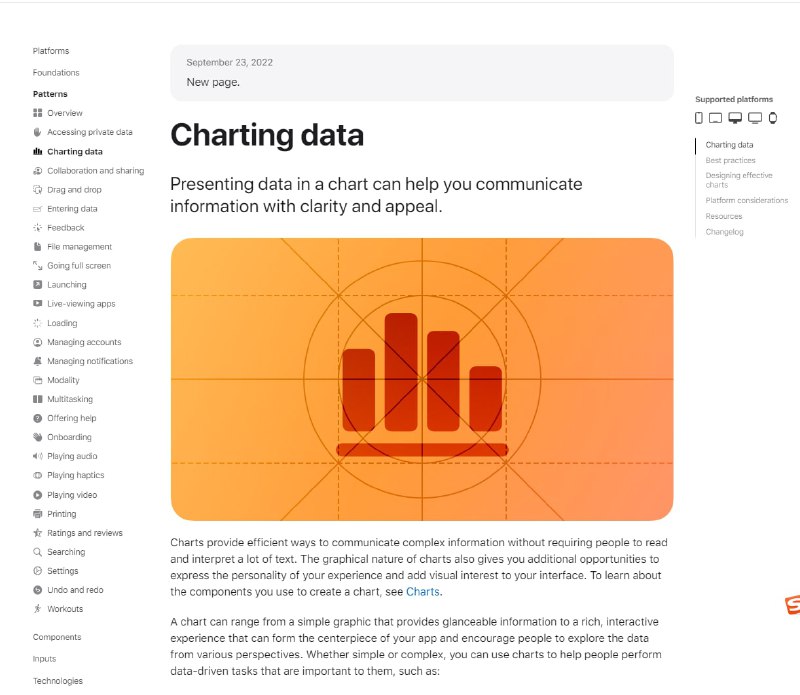Click the orange chart hero image
The image size is (800, 695).
coord(422,379)
